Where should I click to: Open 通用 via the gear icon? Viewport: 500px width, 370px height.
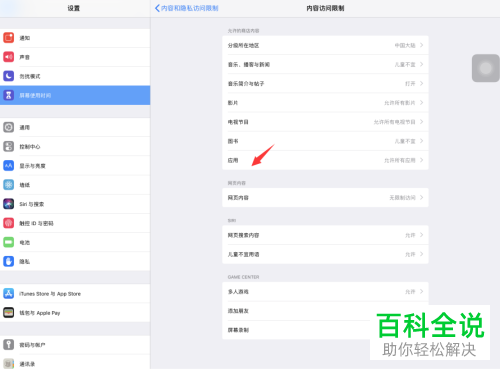click(9, 127)
